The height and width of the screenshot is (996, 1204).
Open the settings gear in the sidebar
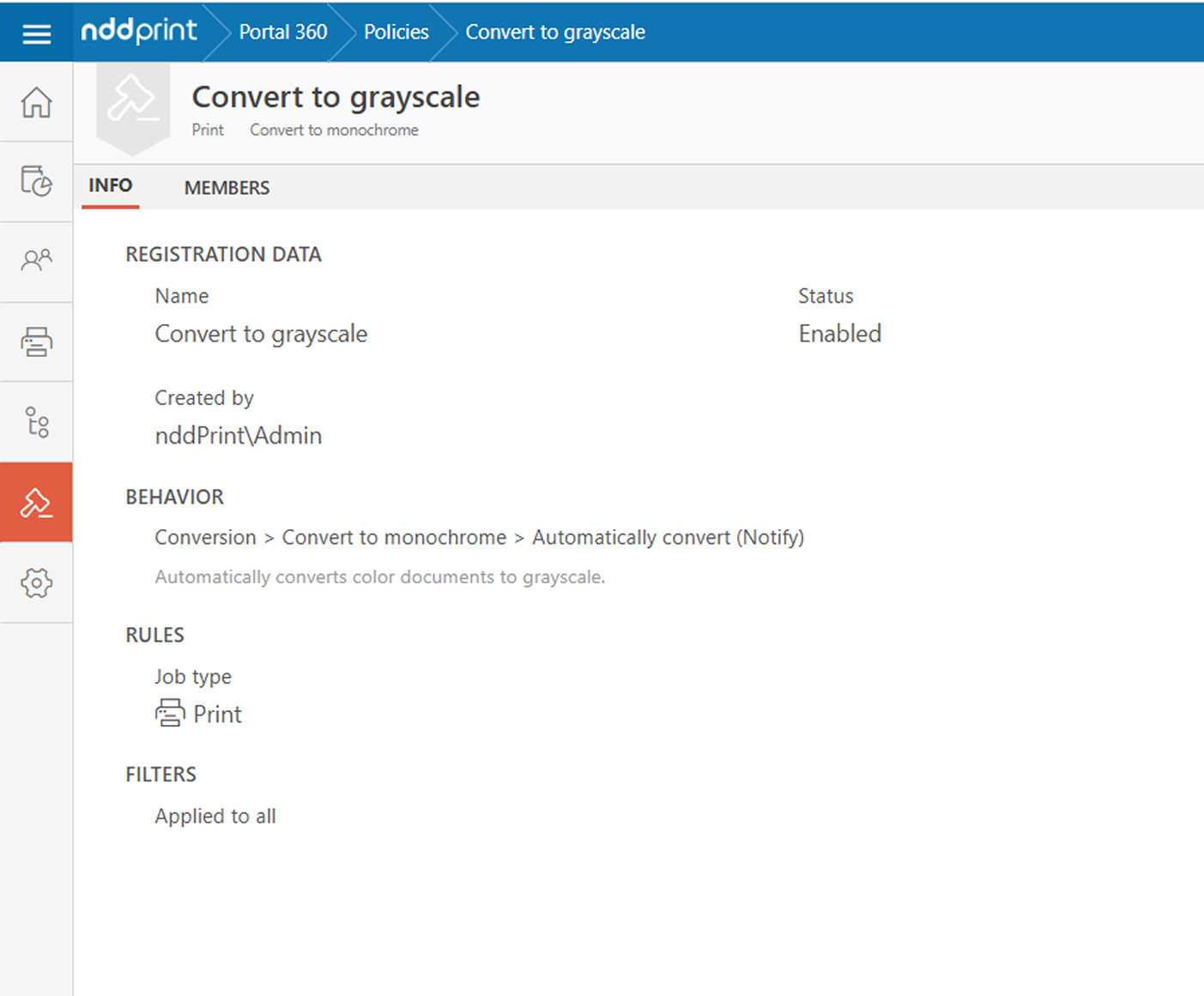[36, 583]
